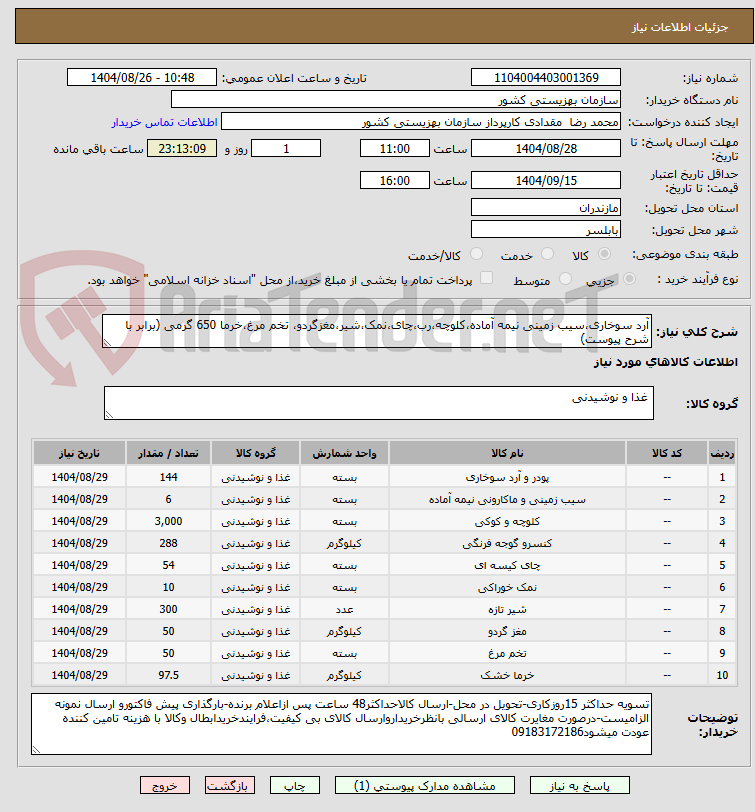The height and width of the screenshot is (812, 755).
Task: Click item سیب زمینی و ماکارونی نیمه آماده
Action: 507,500
